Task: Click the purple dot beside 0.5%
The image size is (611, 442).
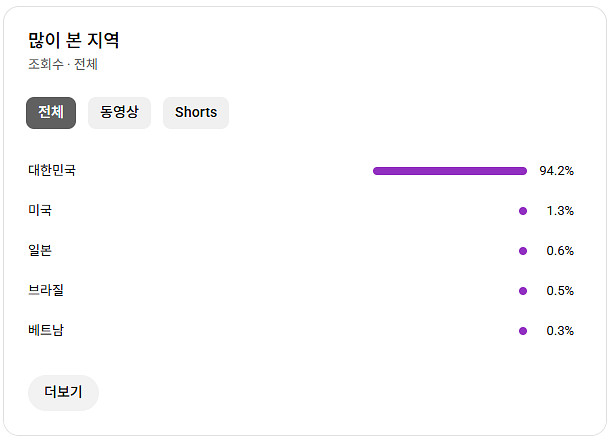Action: pos(523,291)
